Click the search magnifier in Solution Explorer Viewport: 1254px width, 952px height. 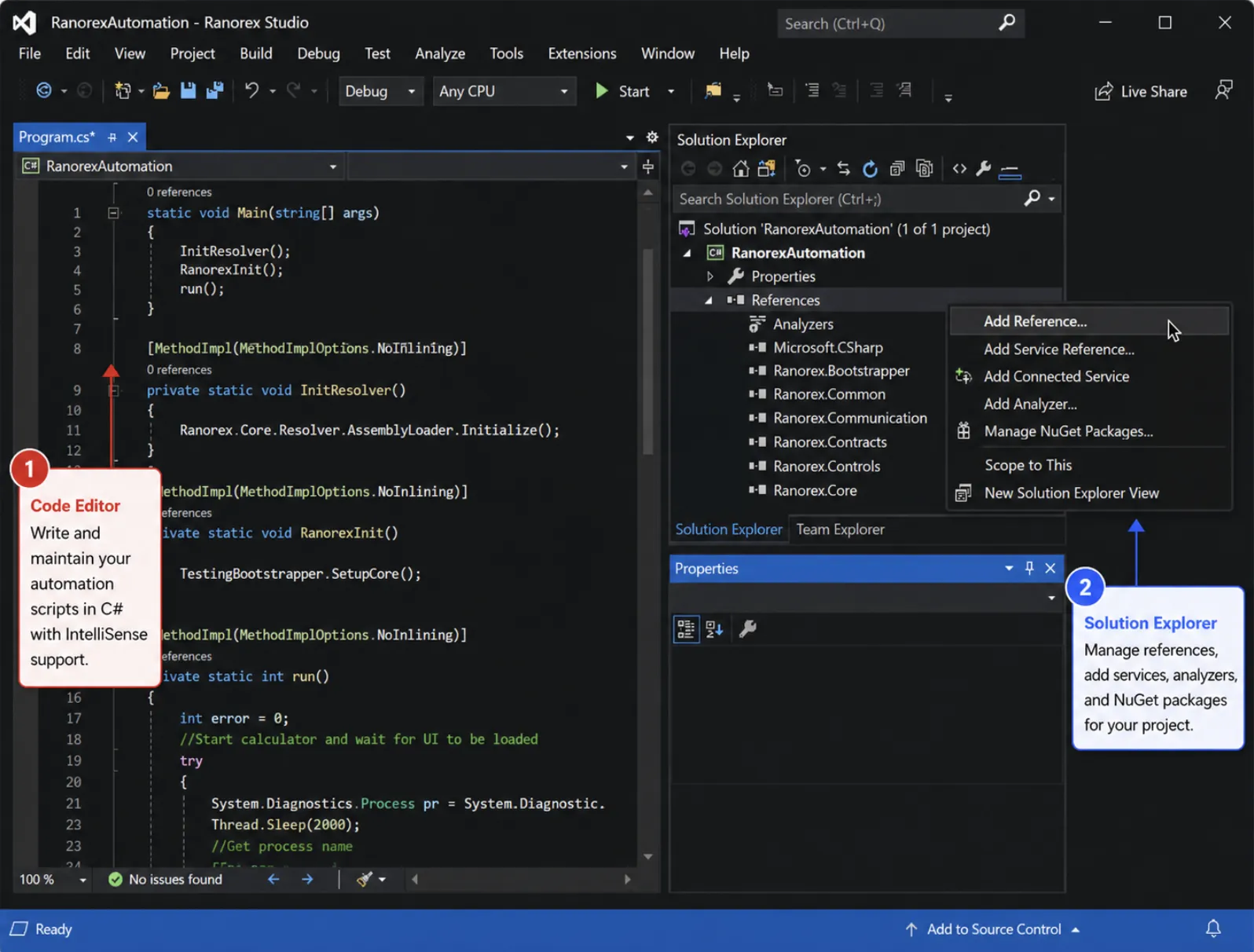coord(1032,199)
